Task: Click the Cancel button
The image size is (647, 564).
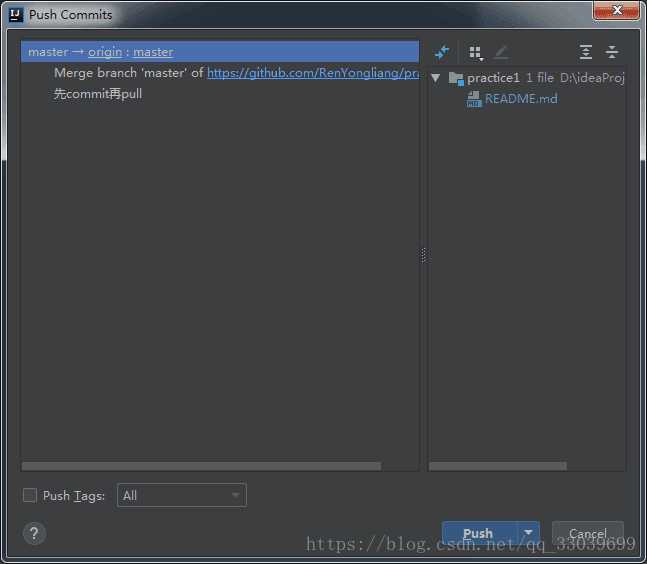Action: point(588,533)
